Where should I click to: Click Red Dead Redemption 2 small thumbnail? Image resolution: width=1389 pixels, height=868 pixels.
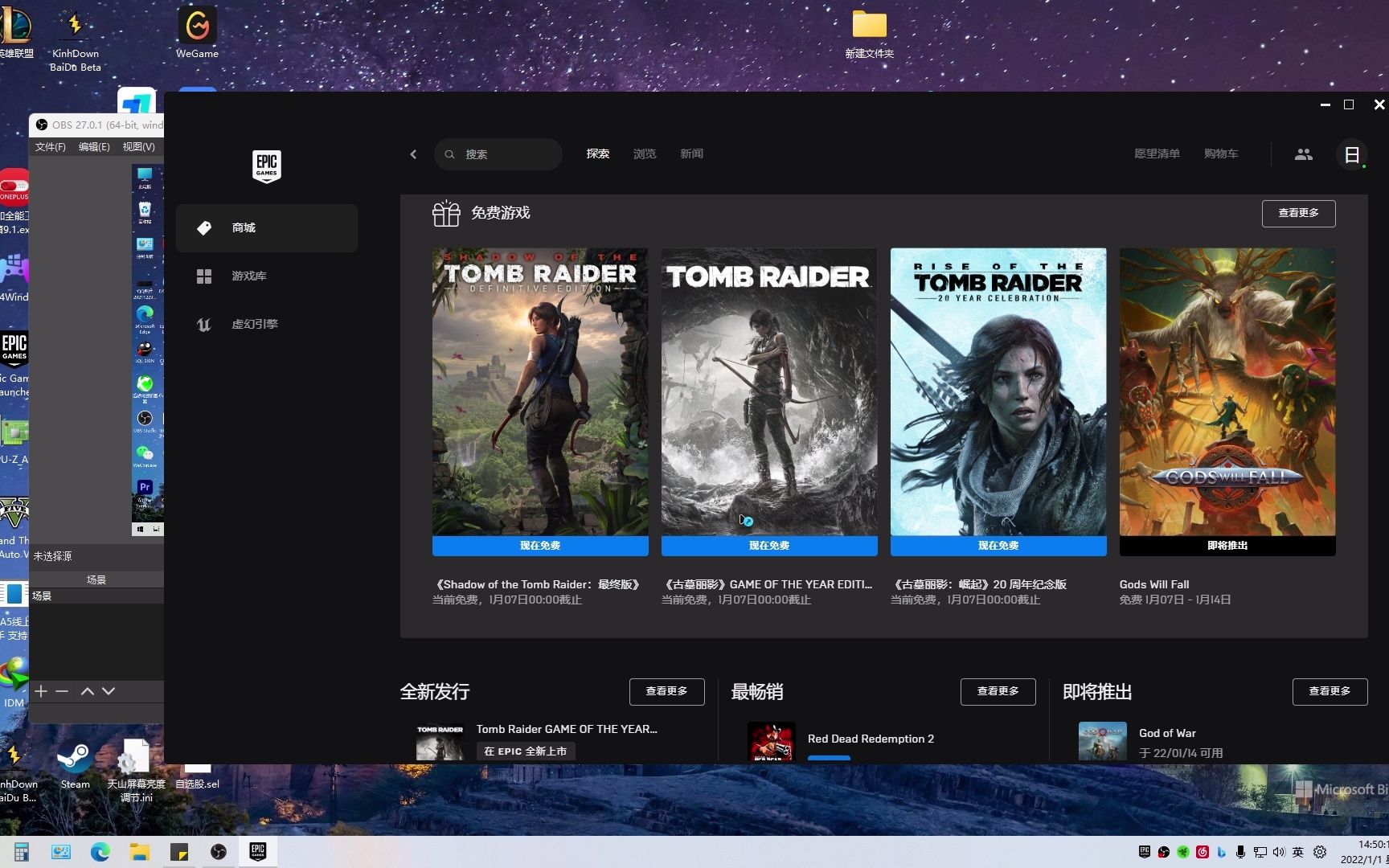point(772,742)
